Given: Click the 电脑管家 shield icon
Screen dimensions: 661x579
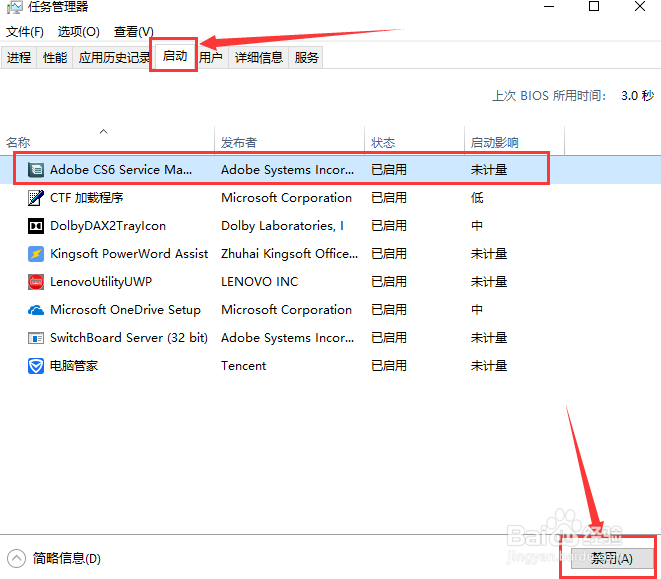Looking at the screenshot, I should 36,366.
